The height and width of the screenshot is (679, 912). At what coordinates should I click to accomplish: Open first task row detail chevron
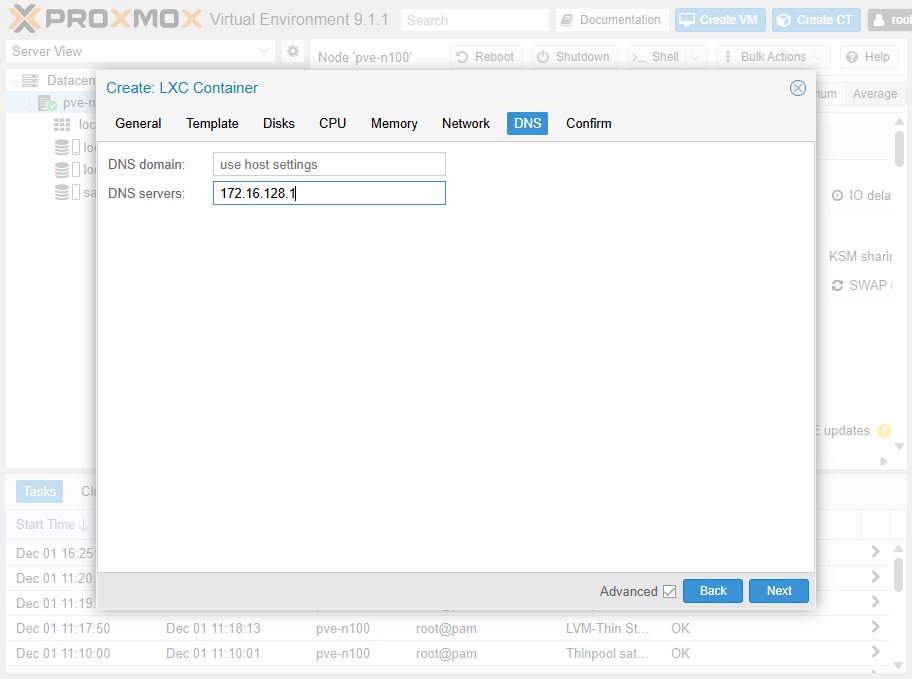click(x=875, y=552)
